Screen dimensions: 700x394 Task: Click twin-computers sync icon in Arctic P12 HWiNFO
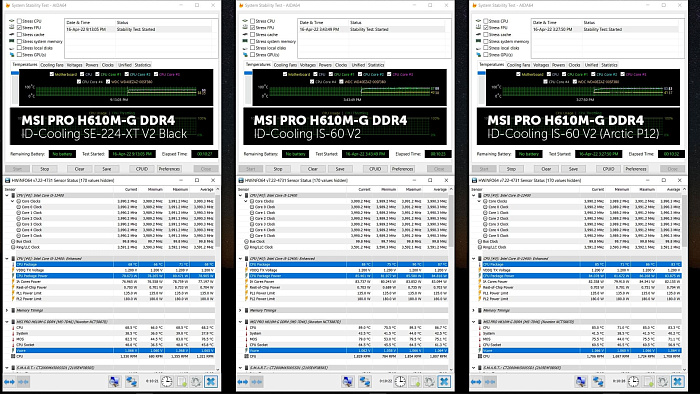coord(598,382)
